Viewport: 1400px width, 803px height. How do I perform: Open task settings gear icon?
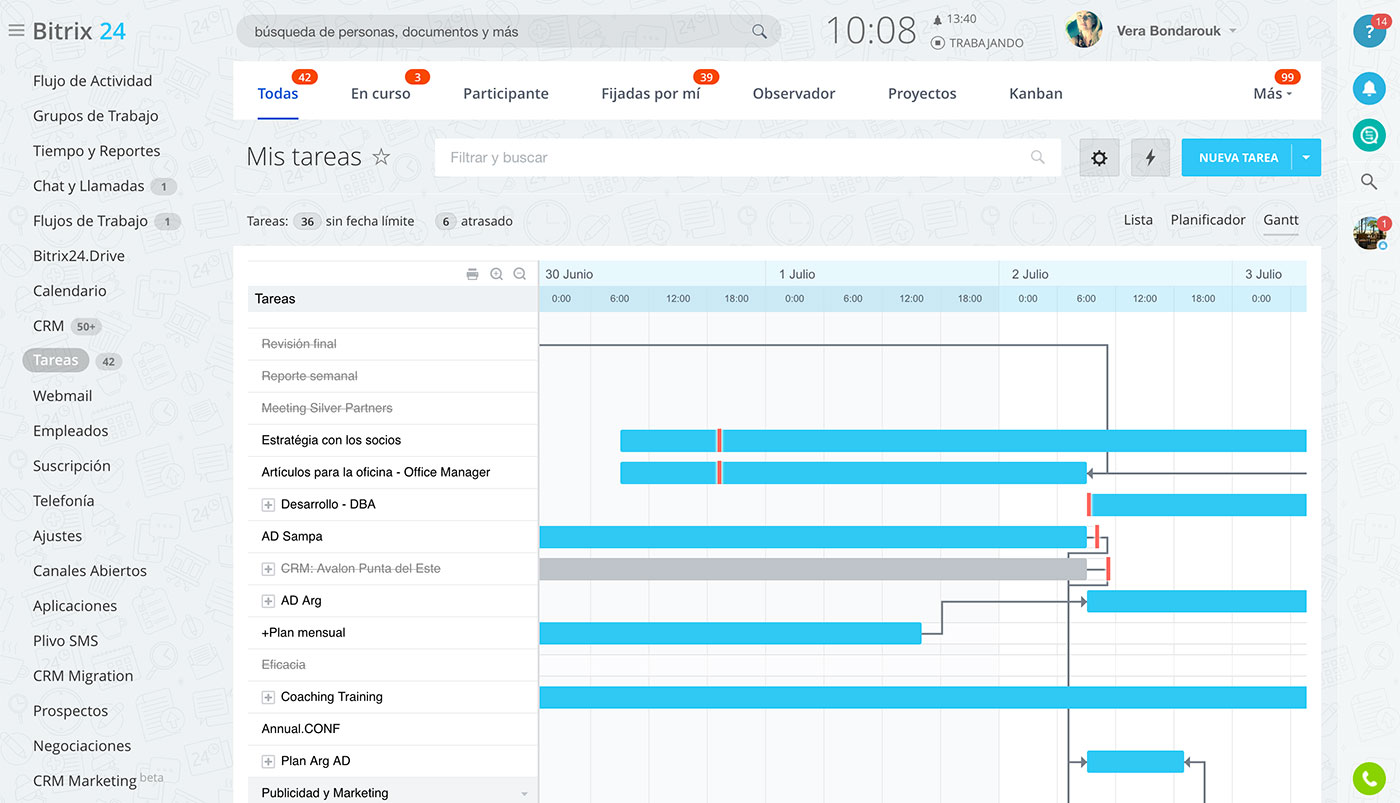[x=1099, y=158]
